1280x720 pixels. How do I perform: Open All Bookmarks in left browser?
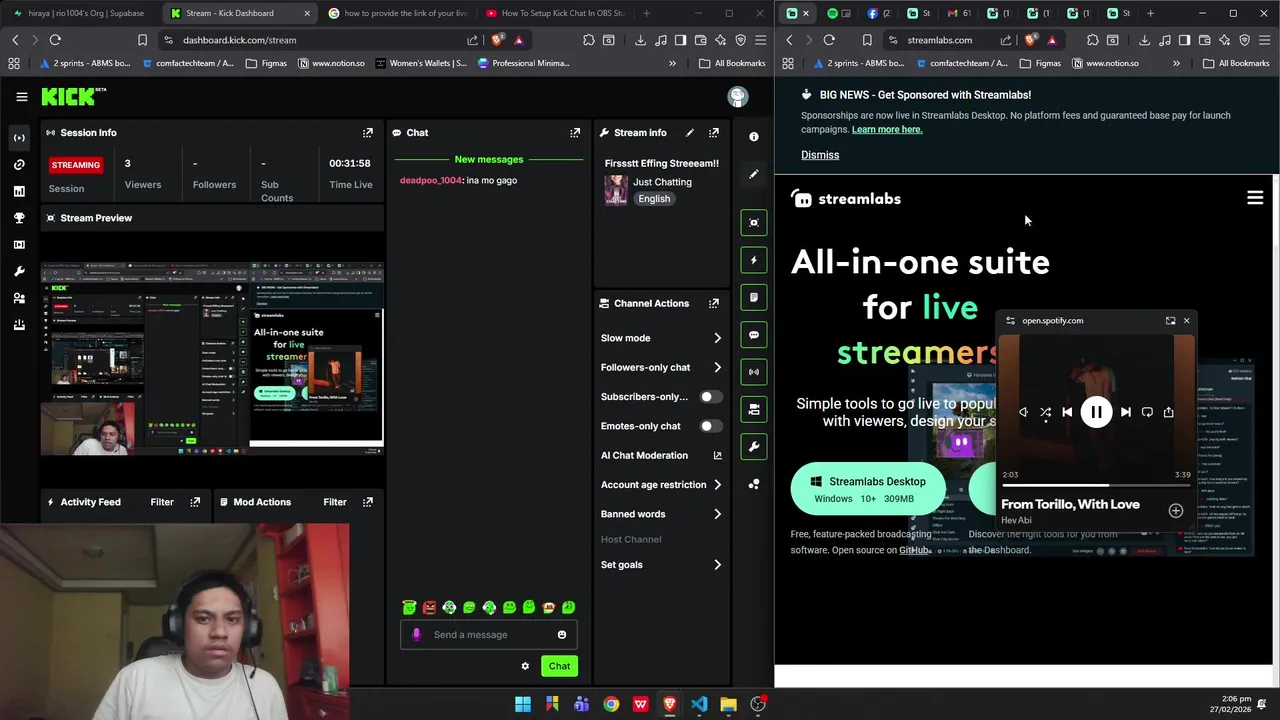coord(731,63)
